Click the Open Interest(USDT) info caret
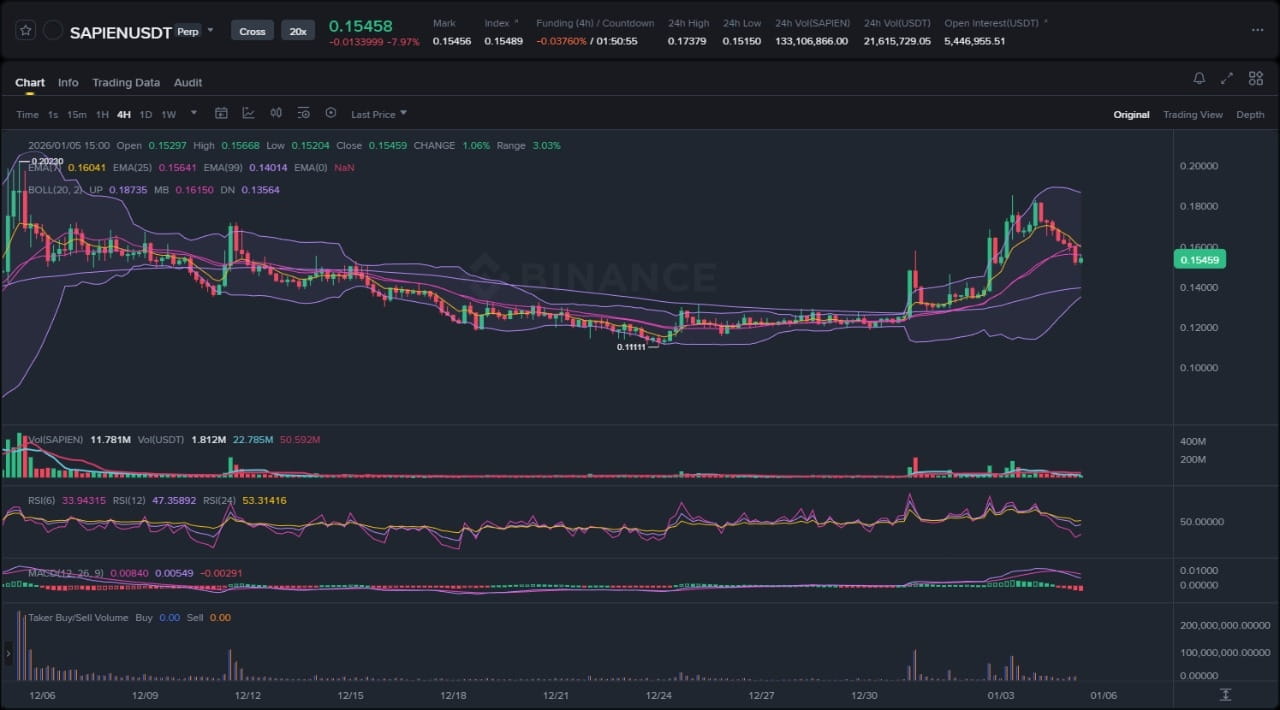1280x710 pixels. (1046, 21)
